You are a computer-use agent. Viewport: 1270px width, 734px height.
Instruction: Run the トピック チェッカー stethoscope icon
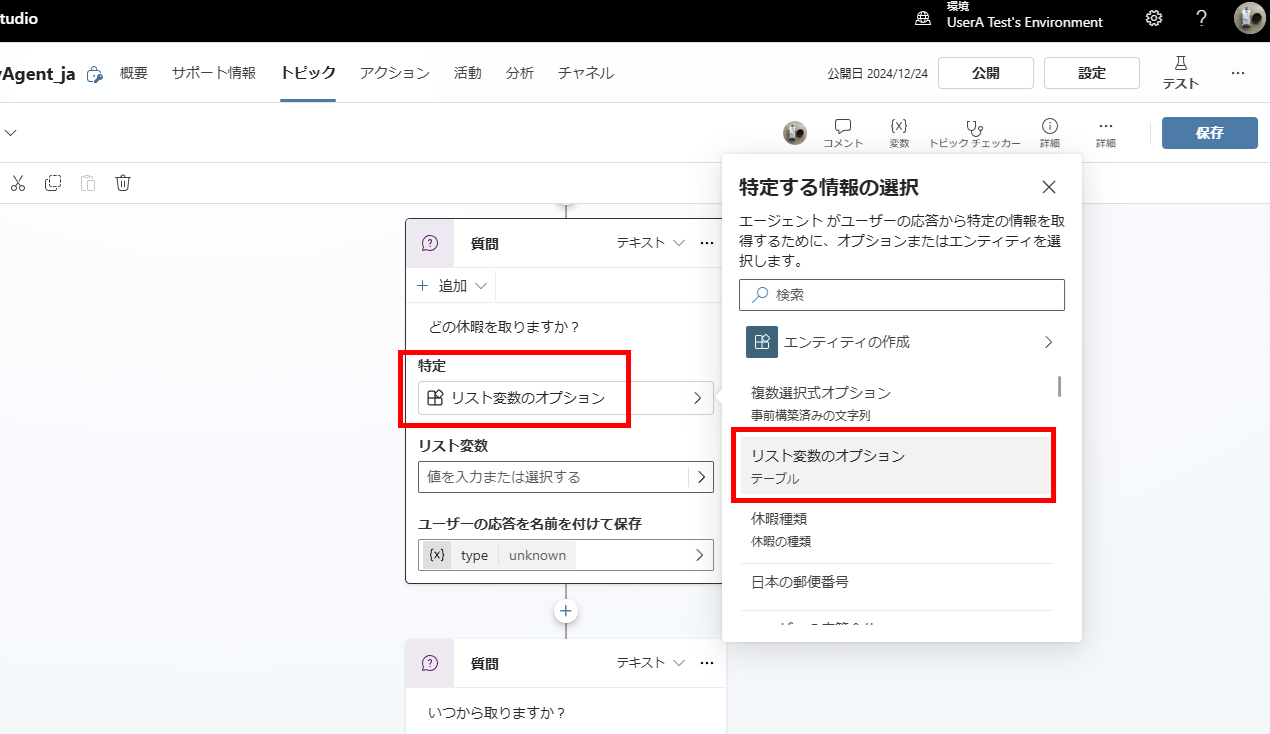coord(973,131)
